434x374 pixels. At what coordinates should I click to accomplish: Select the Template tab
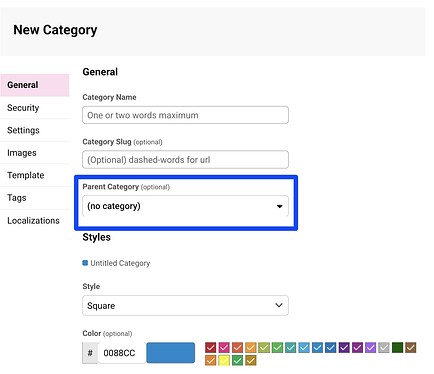point(35,175)
